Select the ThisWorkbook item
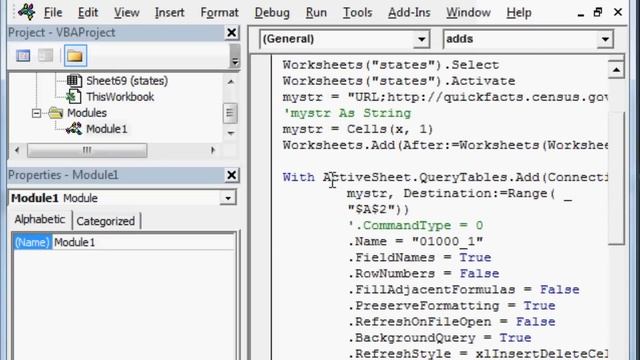 pyautogui.click(x=120, y=97)
